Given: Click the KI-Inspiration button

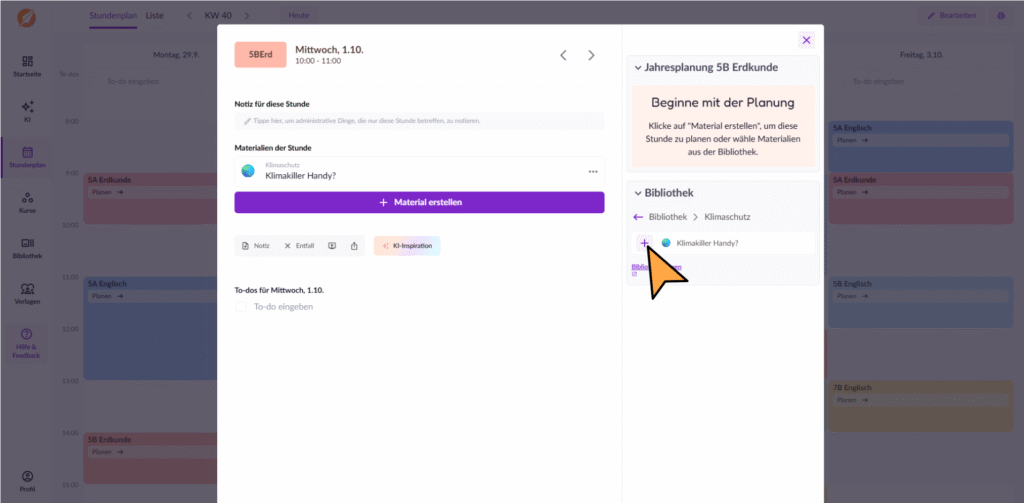Looking at the screenshot, I should [407, 246].
